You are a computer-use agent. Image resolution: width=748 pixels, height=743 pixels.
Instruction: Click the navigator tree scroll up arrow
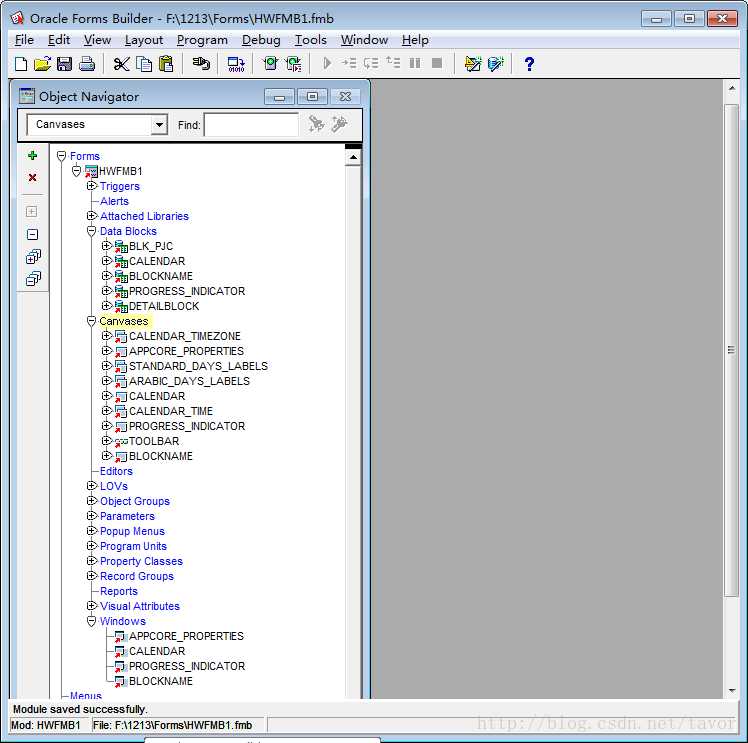pos(353,157)
